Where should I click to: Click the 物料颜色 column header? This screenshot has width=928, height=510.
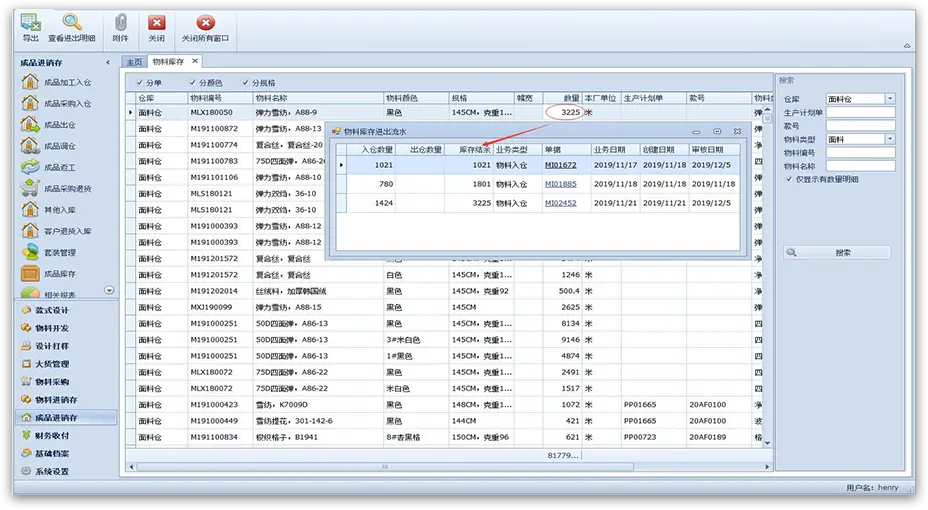point(416,98)
